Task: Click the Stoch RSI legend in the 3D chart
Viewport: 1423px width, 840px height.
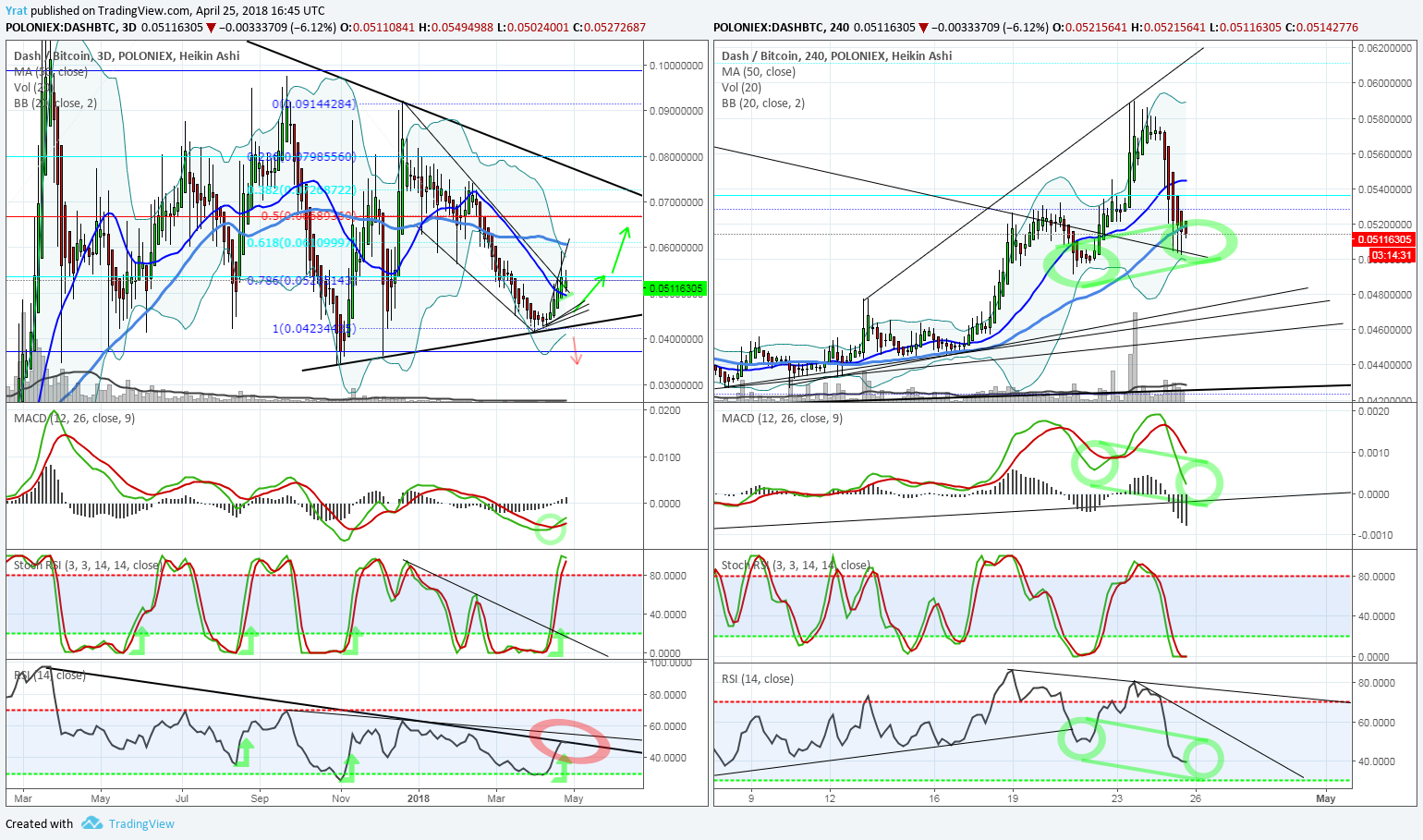Action: (x=87, y=565)
